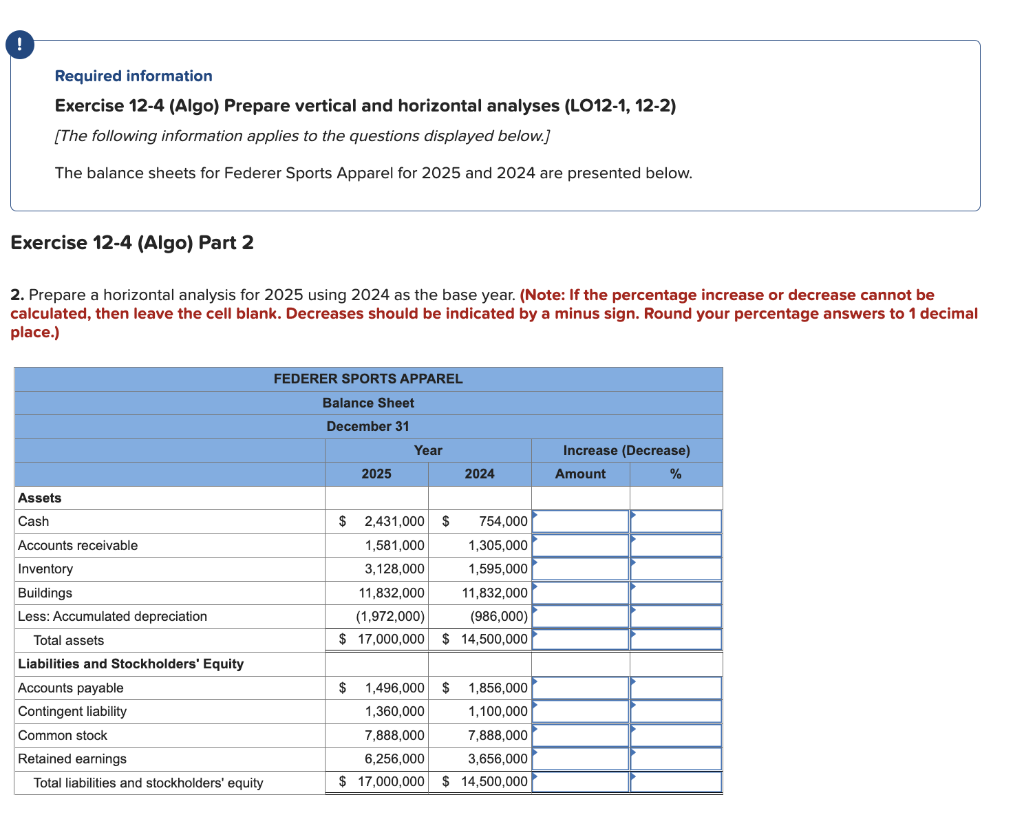Click the Total assets % input cell
The height and width of the screenshot is (826, 1024).
(676, 639)
